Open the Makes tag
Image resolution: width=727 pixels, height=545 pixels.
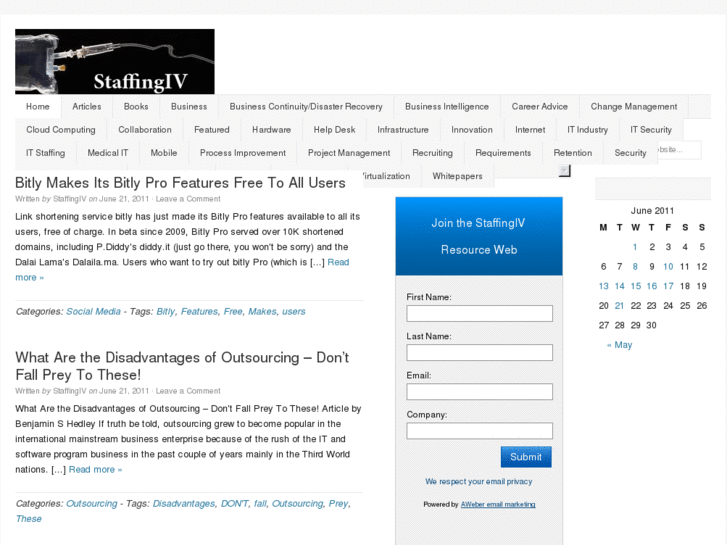262,312
